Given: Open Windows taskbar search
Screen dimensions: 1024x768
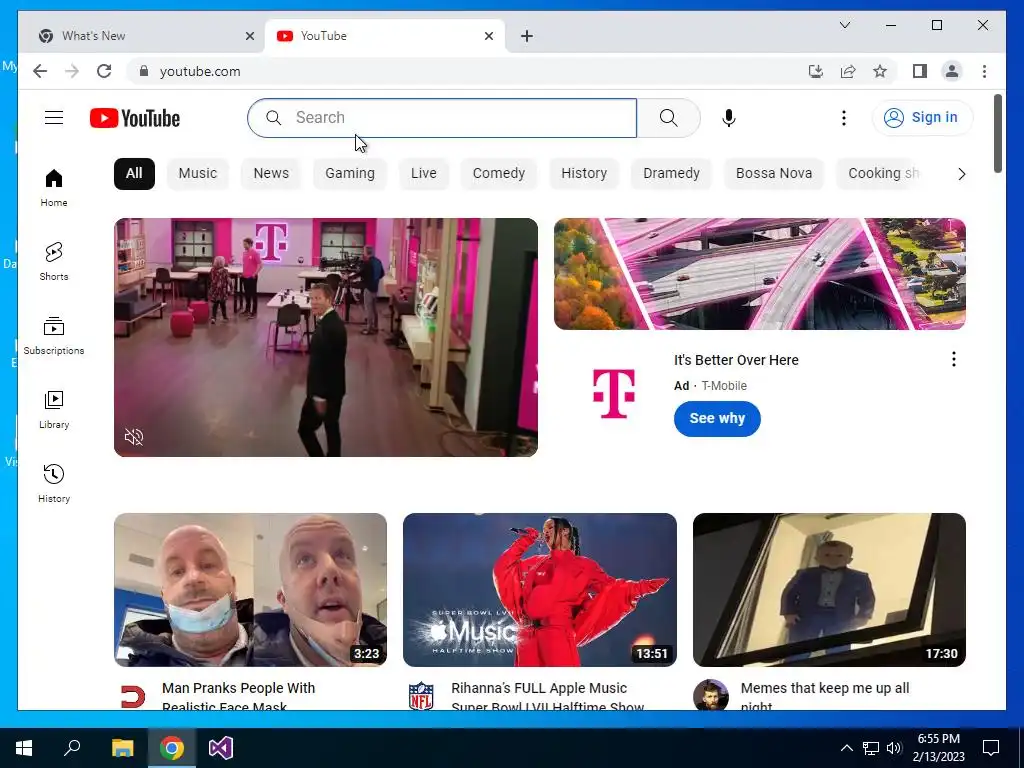Looking at the screenshot, I should coord(72,748).
